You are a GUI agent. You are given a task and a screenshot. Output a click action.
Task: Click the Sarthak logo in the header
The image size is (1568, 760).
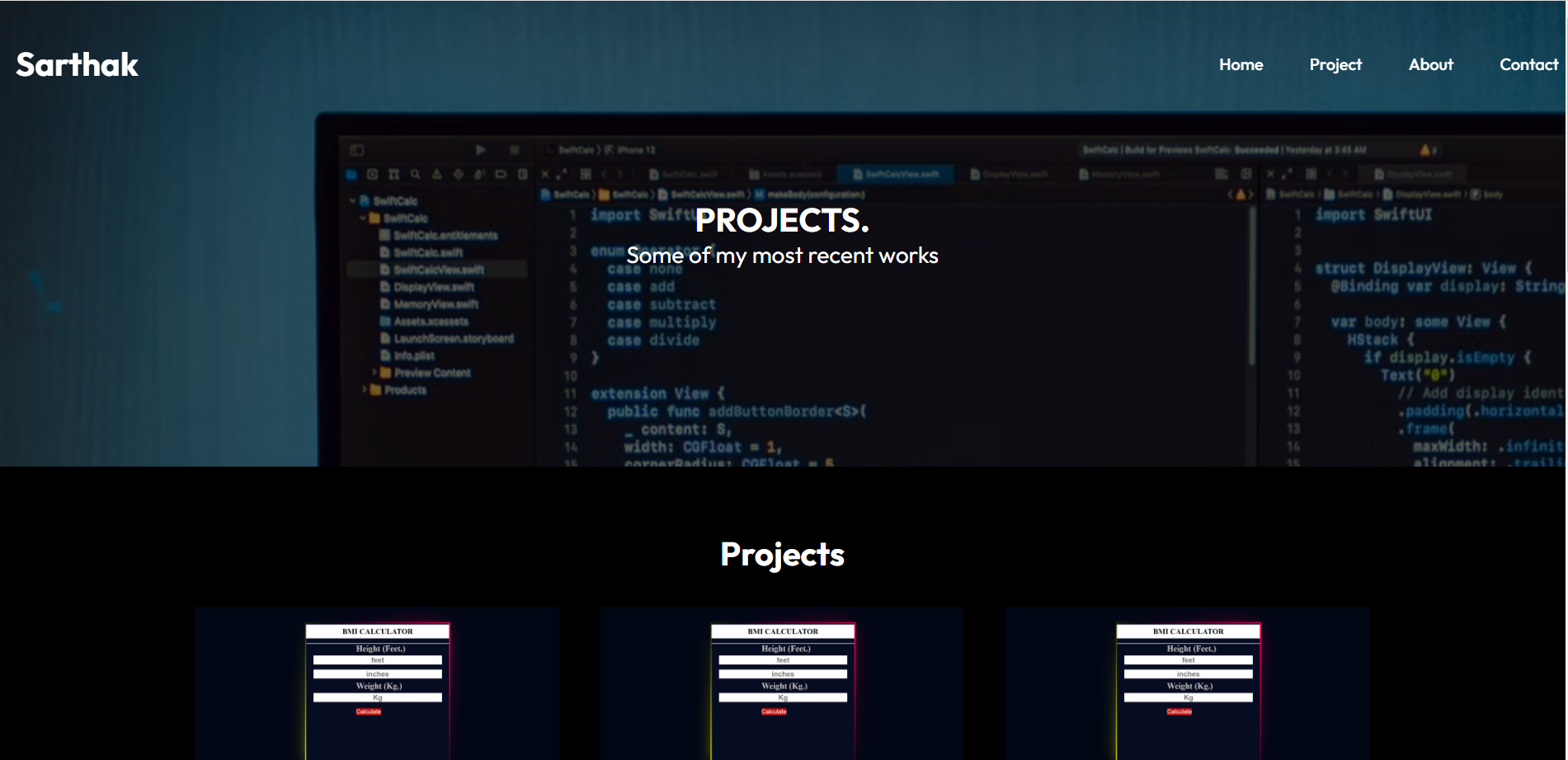click(76, 64)
